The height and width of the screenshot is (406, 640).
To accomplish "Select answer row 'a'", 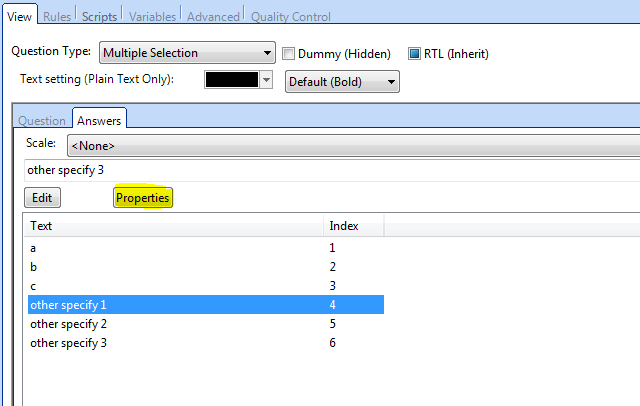I will (x=206, y=248).
